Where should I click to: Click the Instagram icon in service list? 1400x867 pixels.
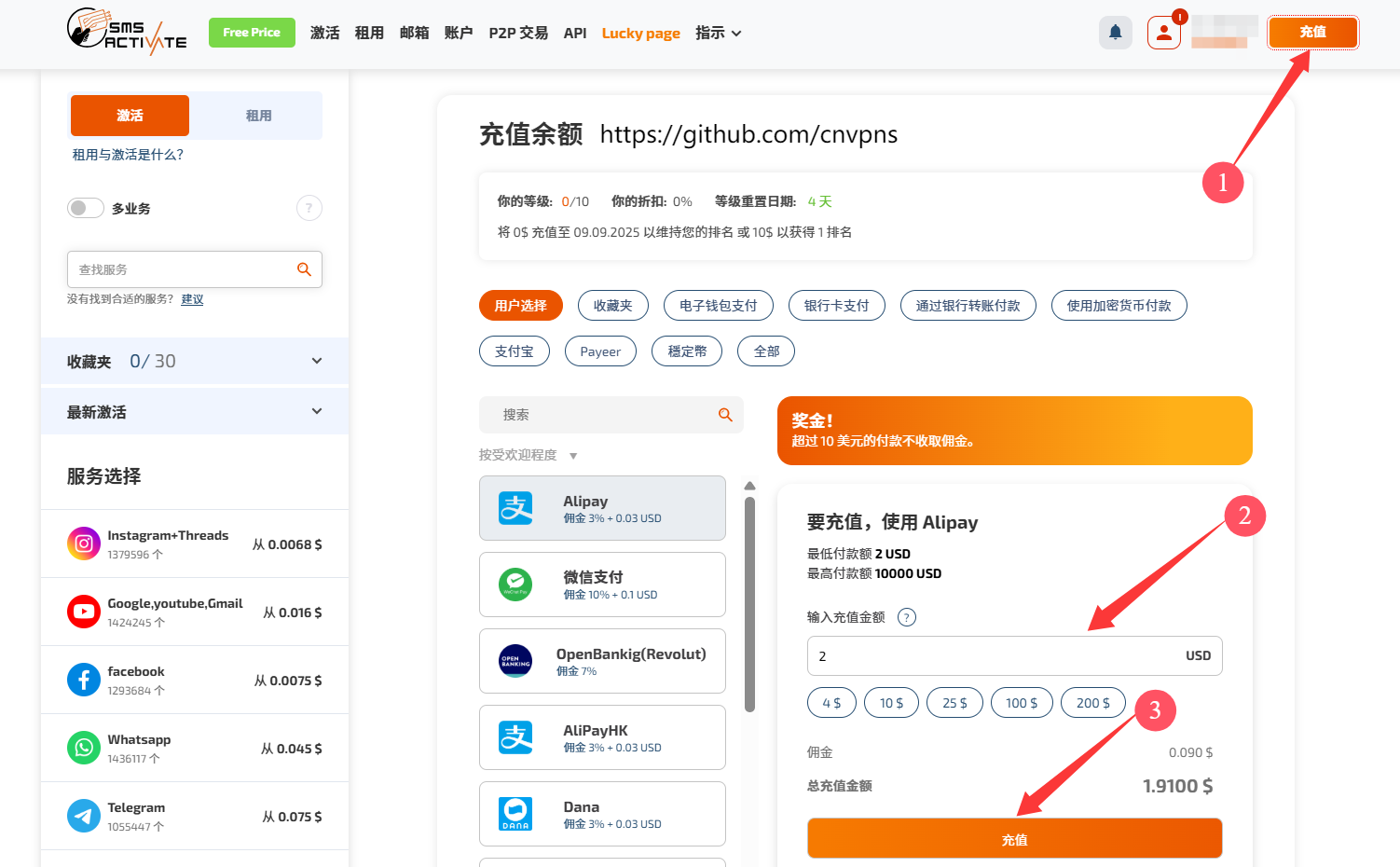coord(84,544)
